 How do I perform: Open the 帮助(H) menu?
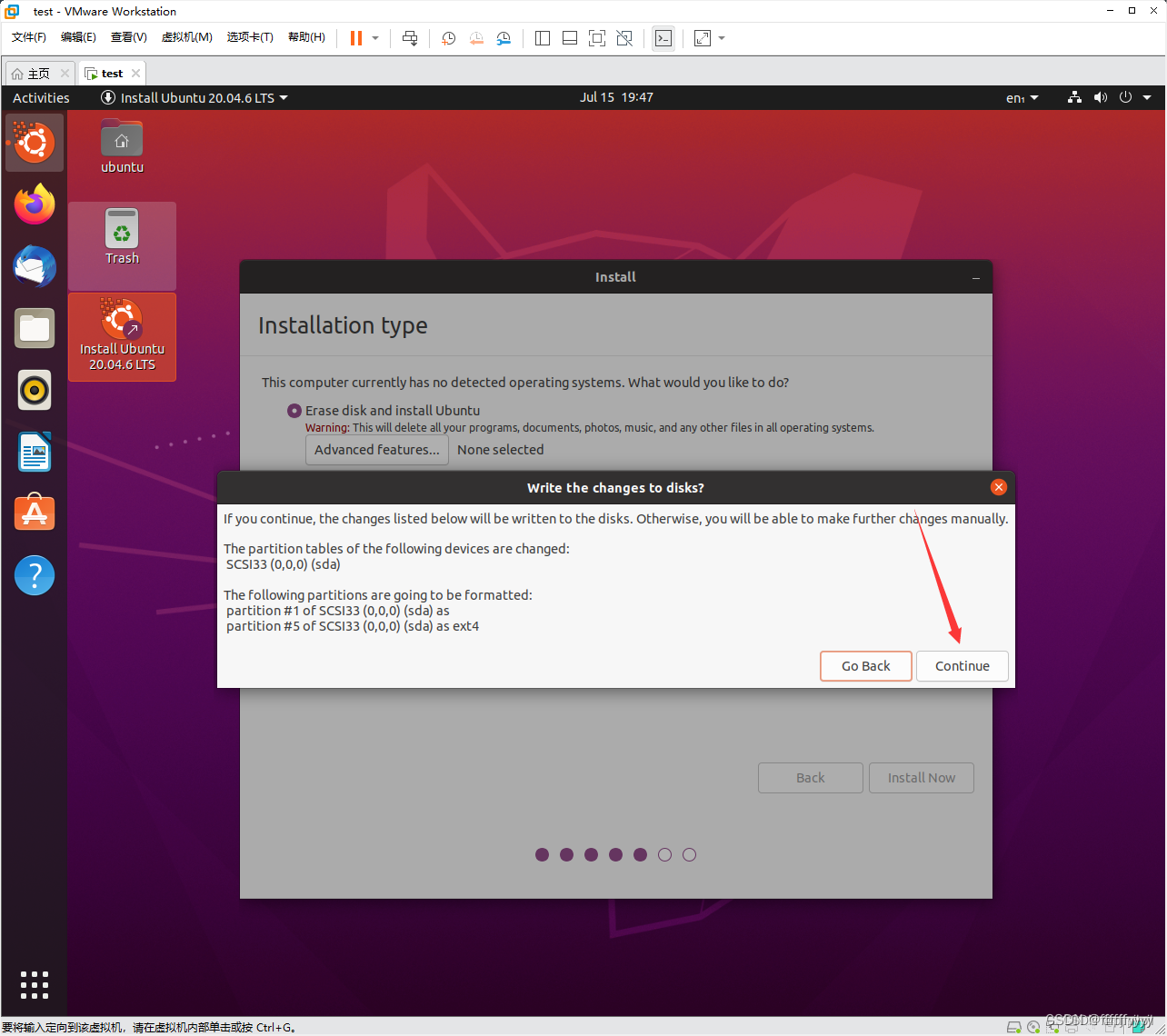tap(306, 37)
